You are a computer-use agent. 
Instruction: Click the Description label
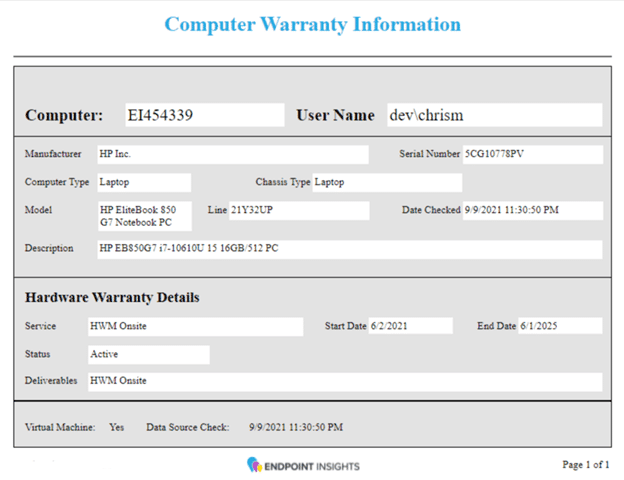[x=49, y=249]
